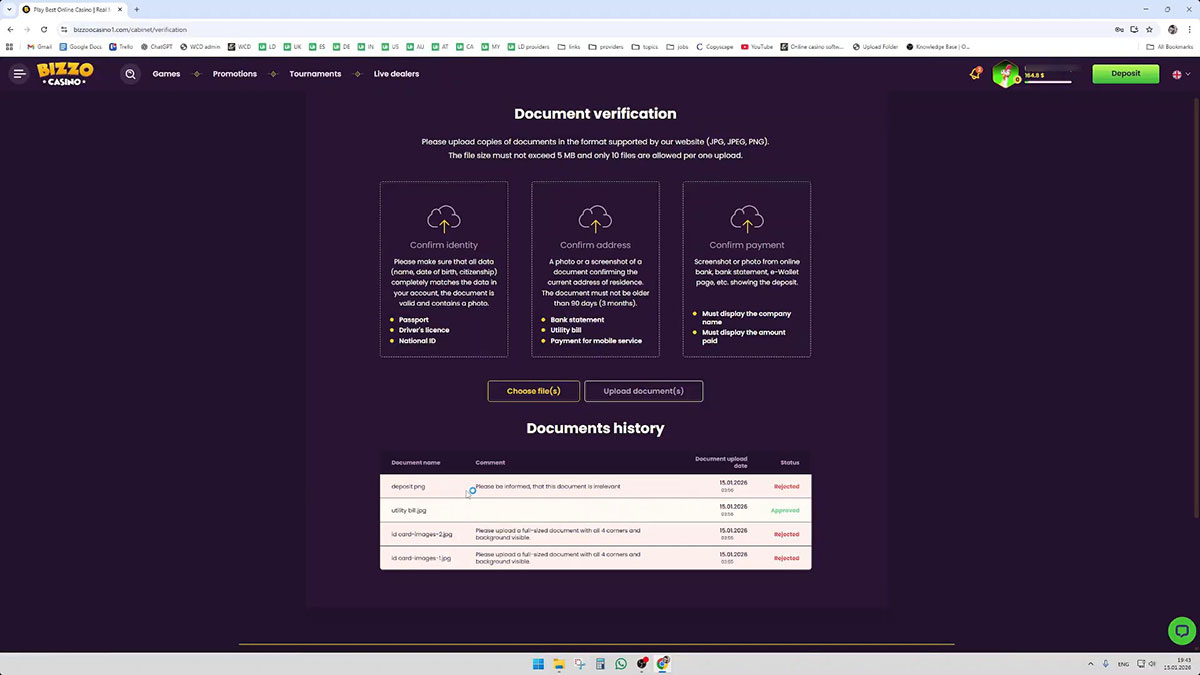Open the notifications bell

975,74
